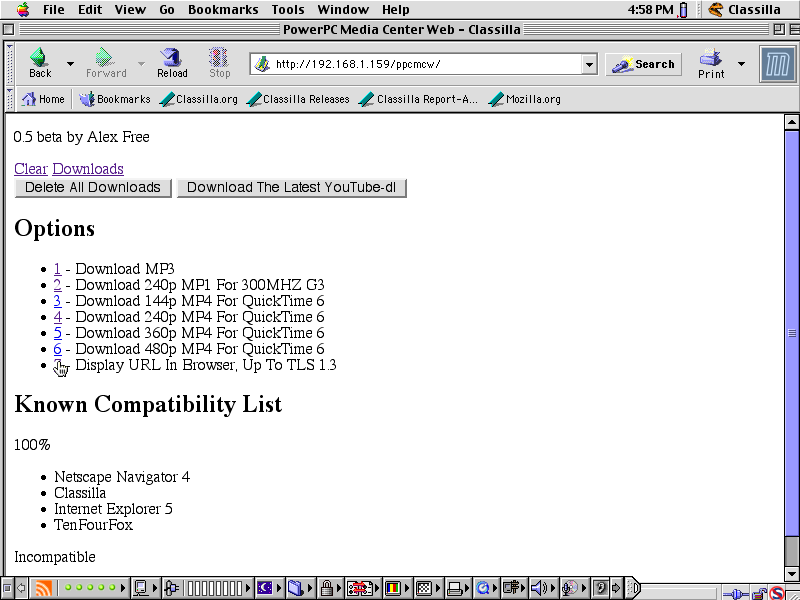Follow the Clear link

[x=31, y=169]
